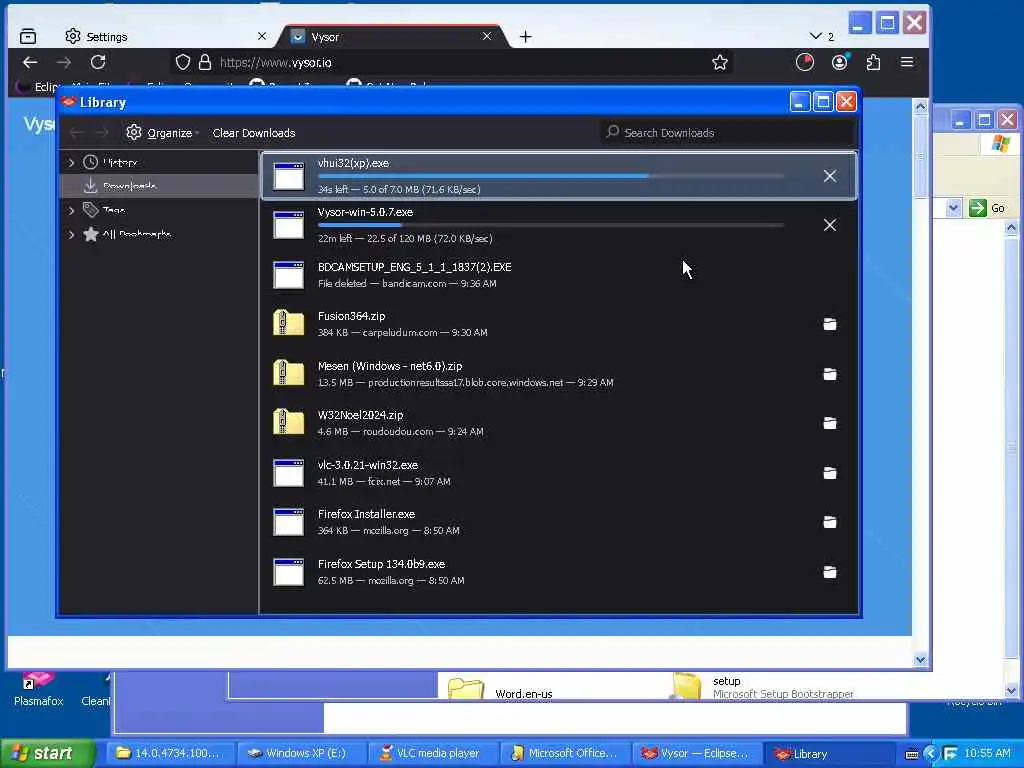Select Mesen (Windows - net6.0).zip entry

[x=559, y=374]
